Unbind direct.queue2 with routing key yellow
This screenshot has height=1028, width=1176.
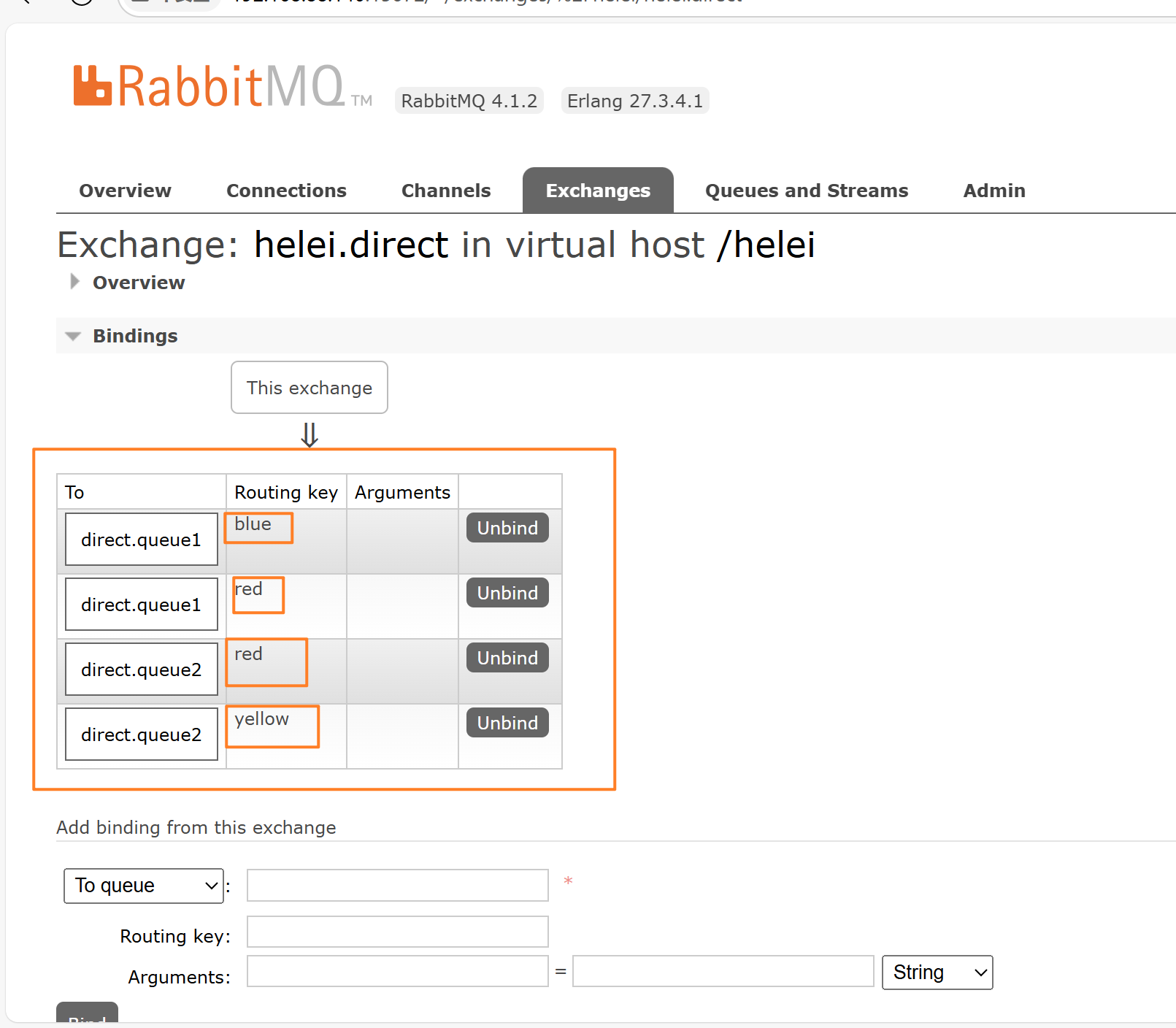(x=507, y=723)
